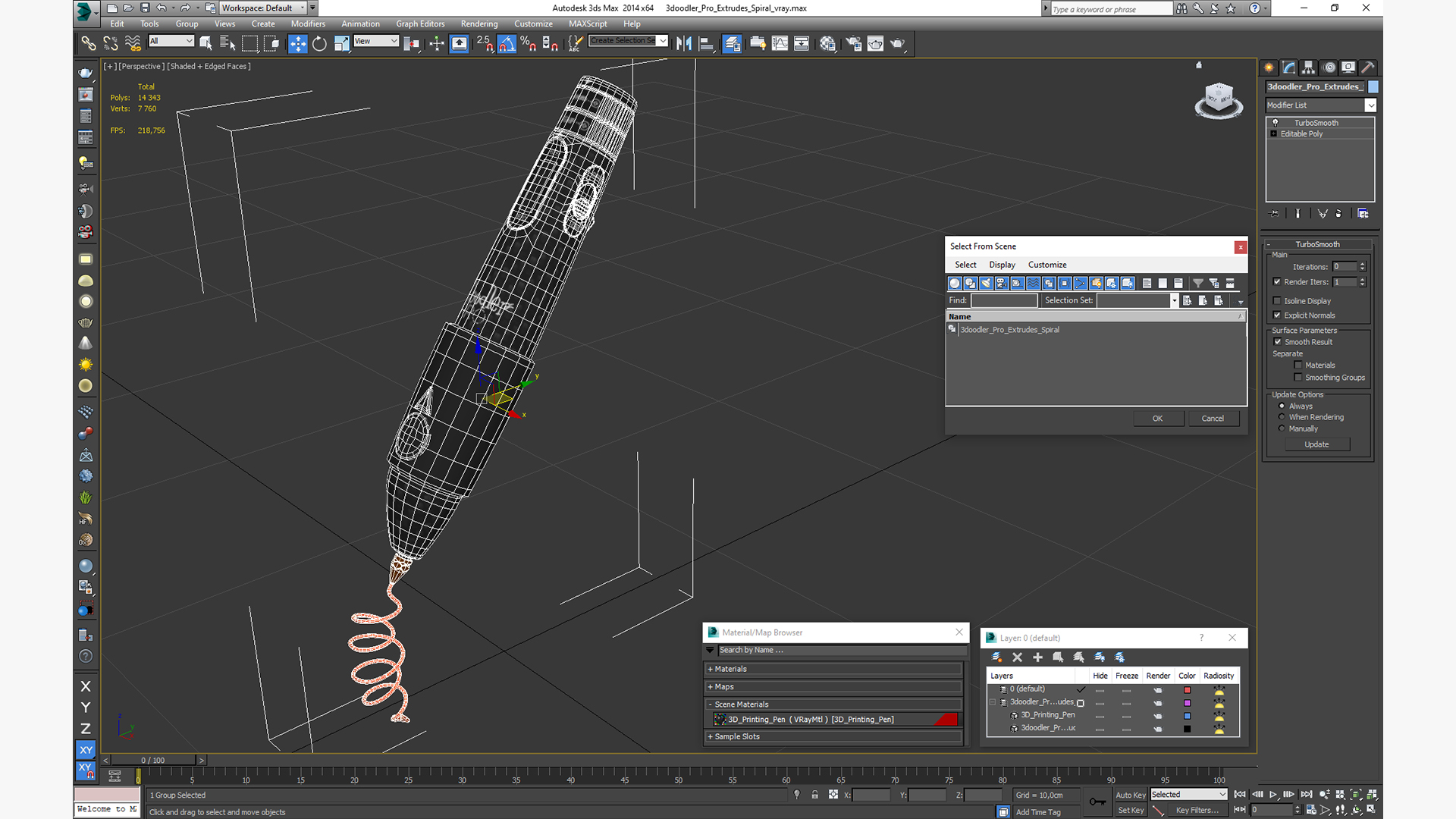This screenshot has height=819, width=1456.
Task: Click the Set Key button
Action: (1131, 810)
